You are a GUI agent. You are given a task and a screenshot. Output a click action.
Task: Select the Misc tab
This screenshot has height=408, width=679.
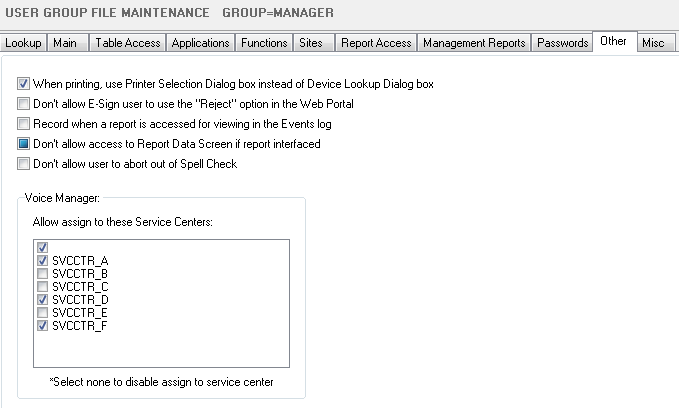(653, 43)
